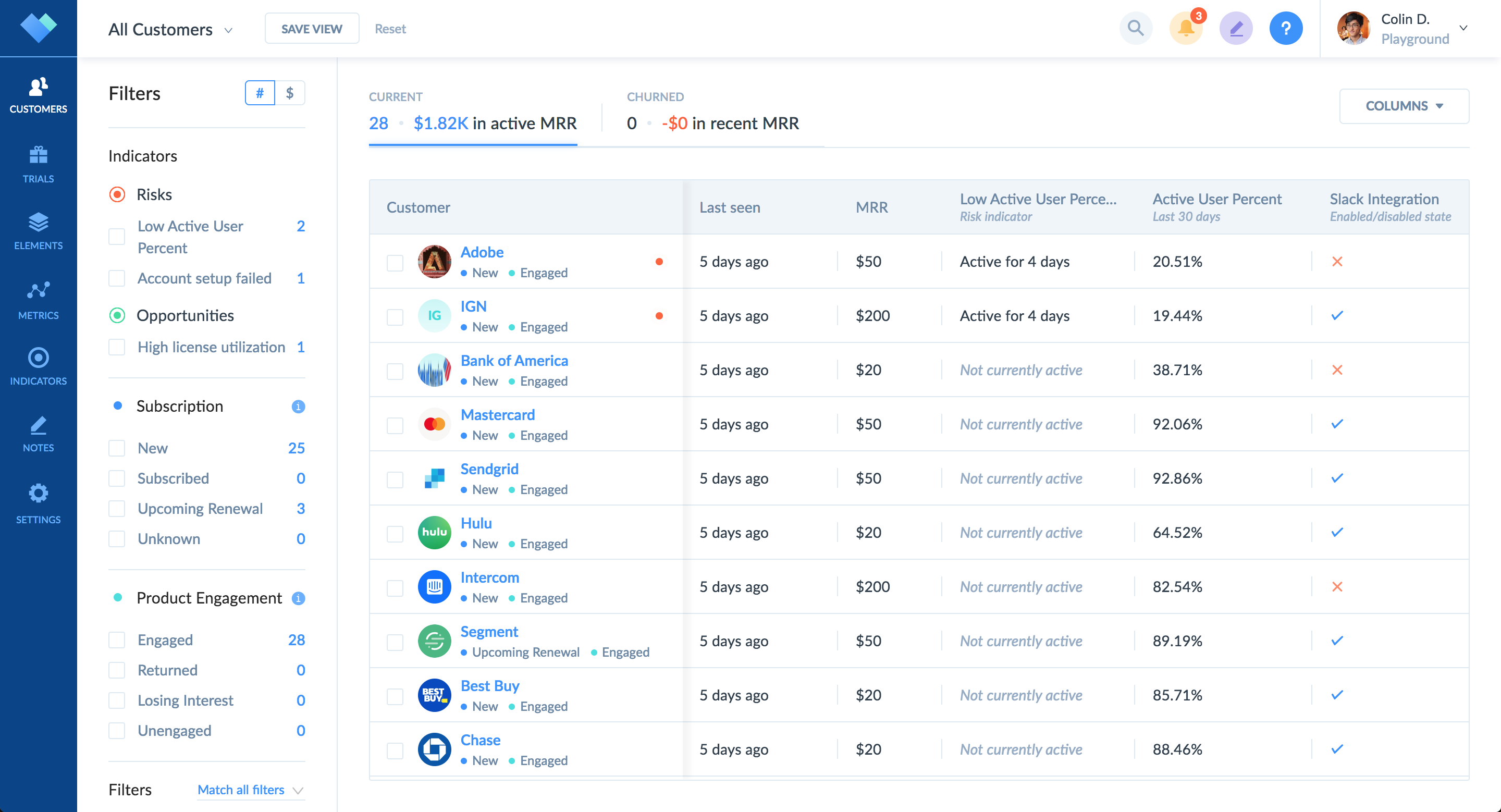Sort by the MRR column header
Viewport: 1501px width, 812px height.
point(871,207)
